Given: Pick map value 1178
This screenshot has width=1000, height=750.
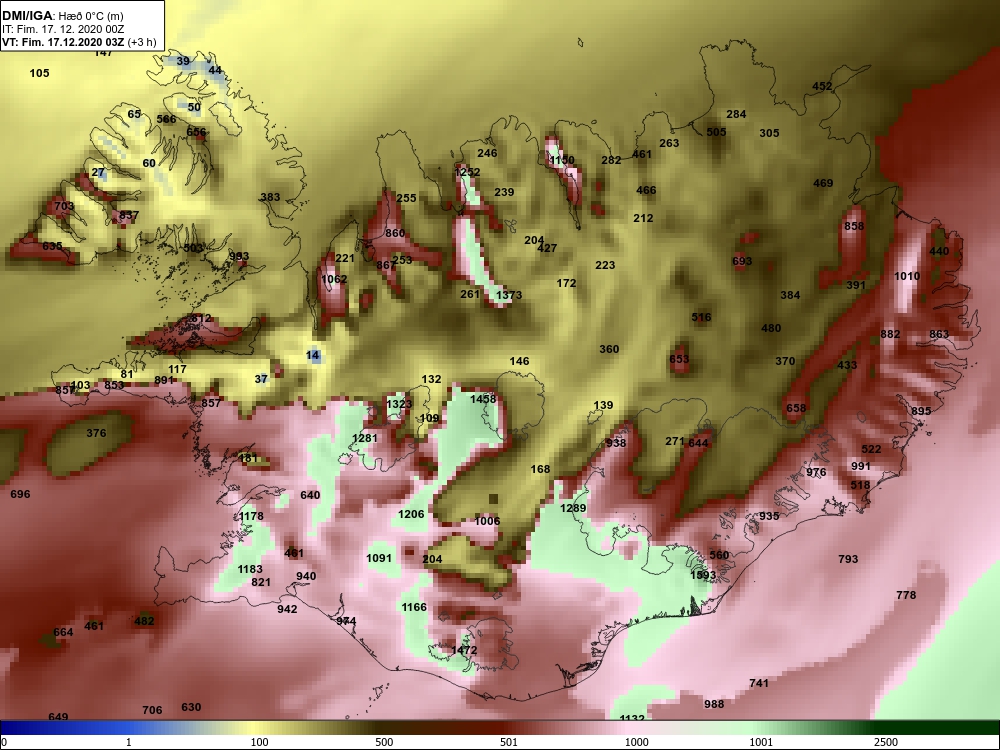Looking at the screenshot, I should click(251, 516).
